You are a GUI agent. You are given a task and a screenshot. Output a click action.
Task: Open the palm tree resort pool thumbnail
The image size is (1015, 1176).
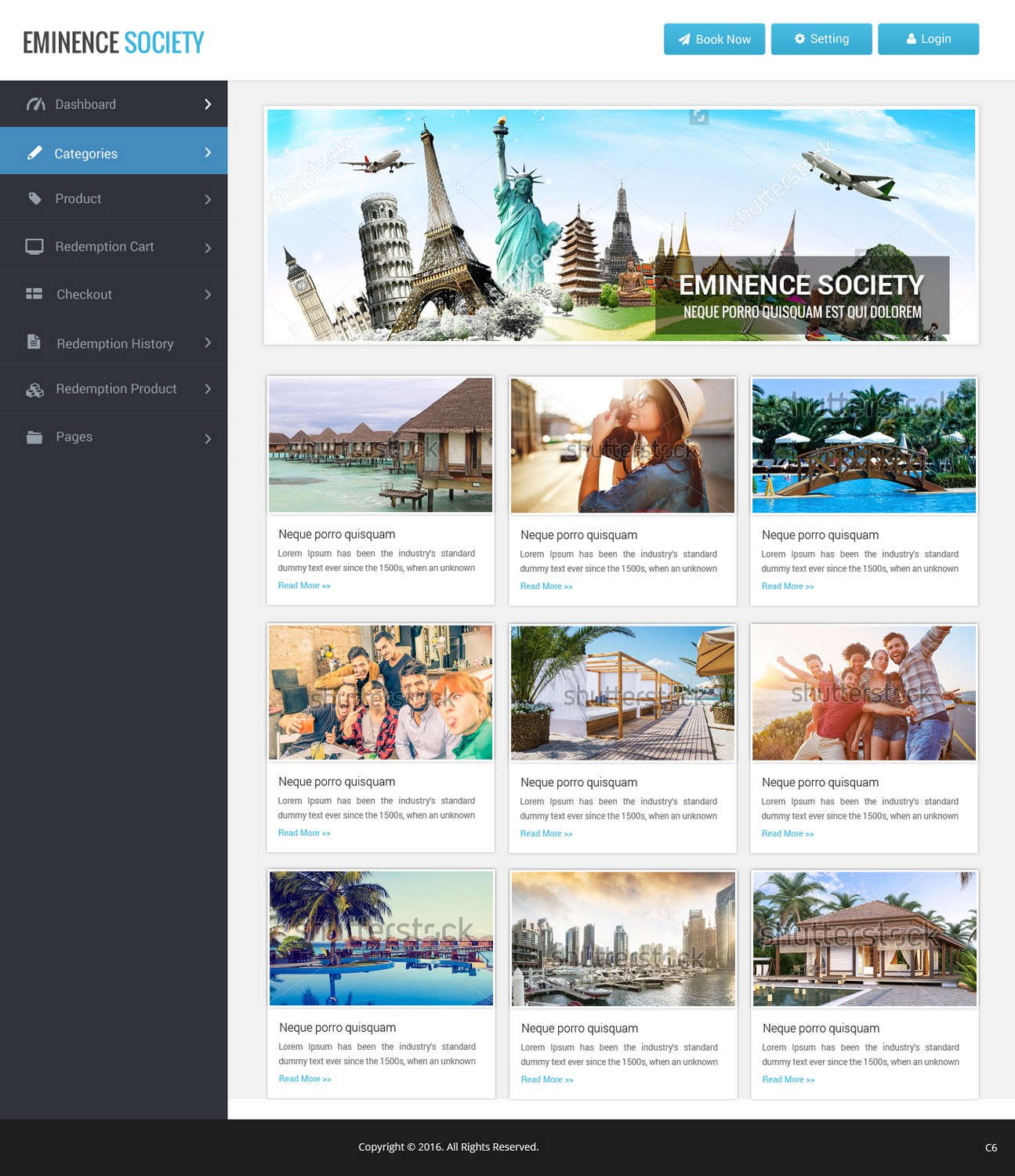coord(382,938)
